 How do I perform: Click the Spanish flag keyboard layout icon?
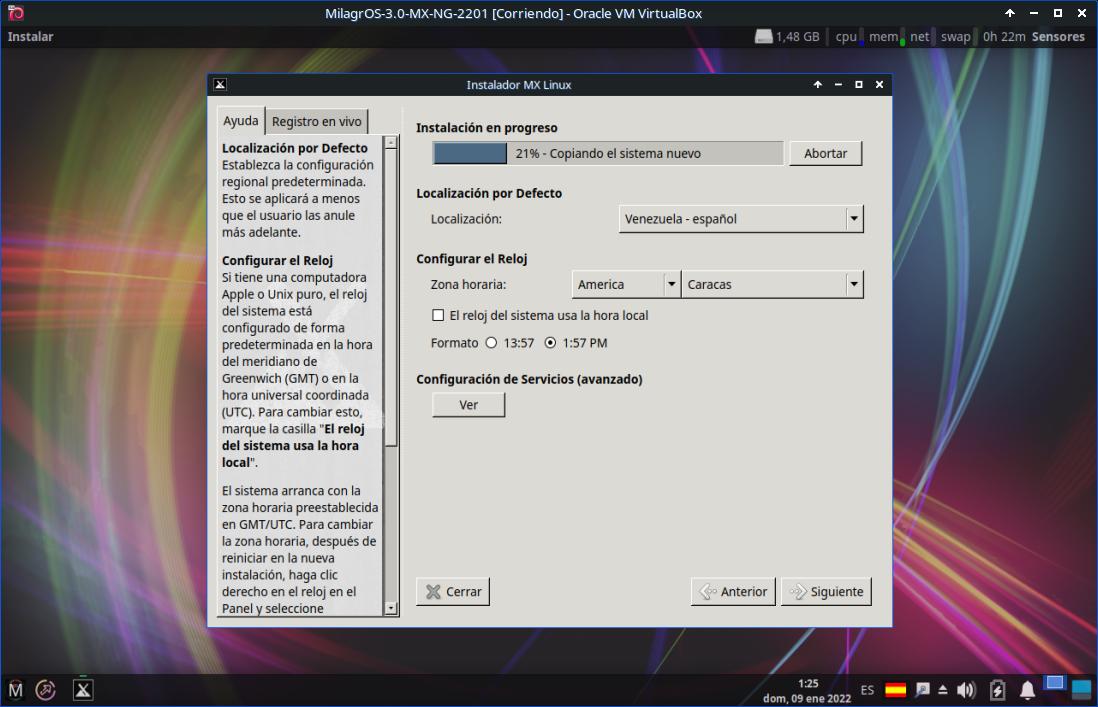(896, 690)
